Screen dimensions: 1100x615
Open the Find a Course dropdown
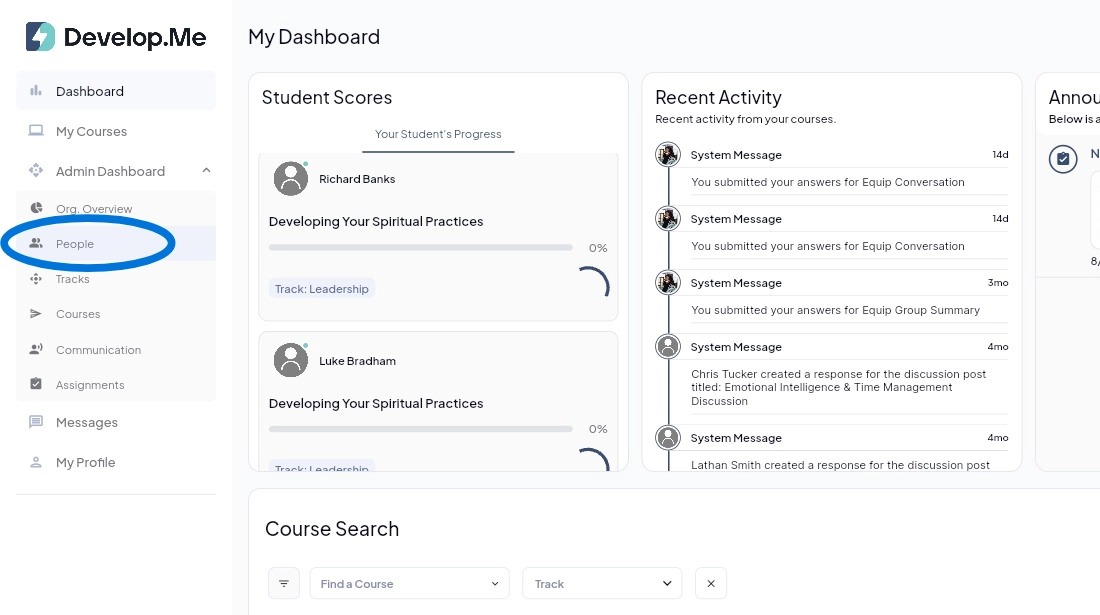pos(409,583)
